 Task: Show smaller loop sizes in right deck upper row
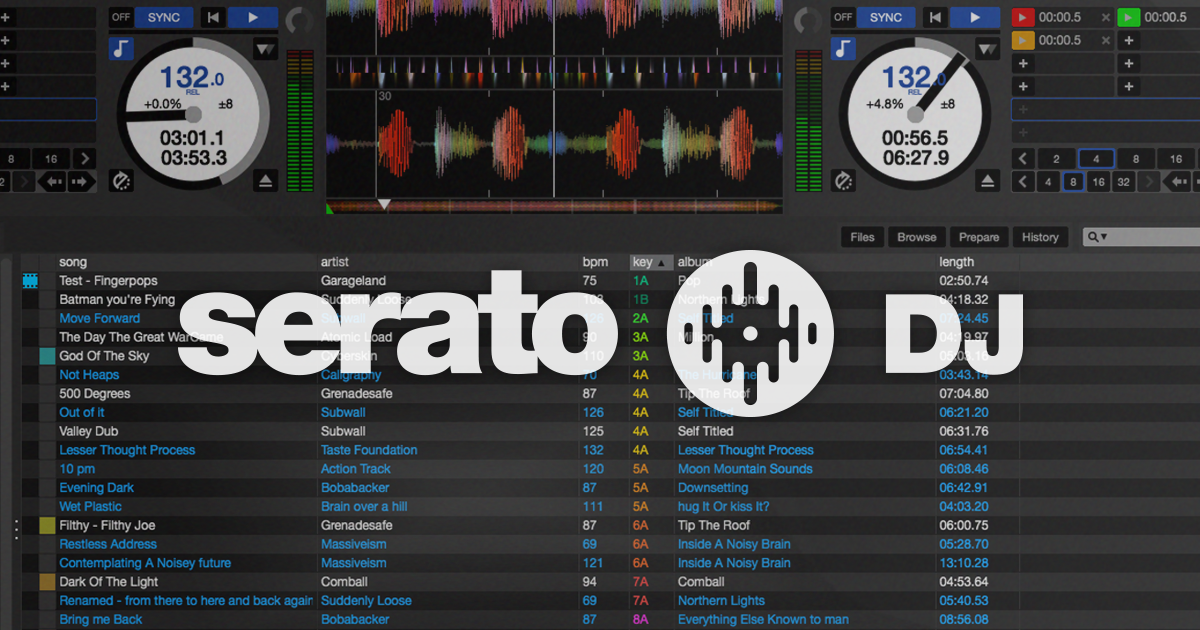(1023, 158)
